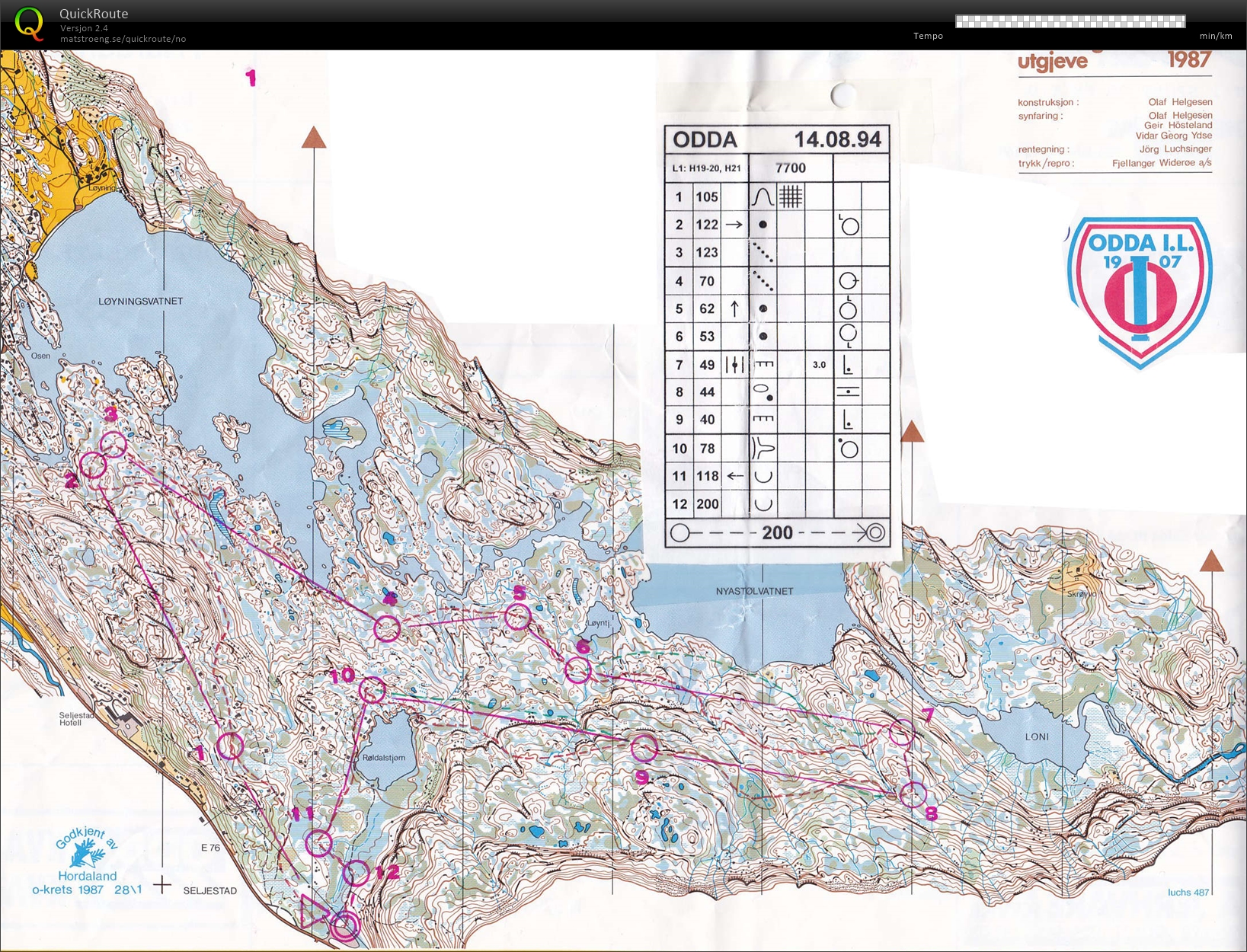The width and height of the screenshot is (1247, 952).
Task: Select control circle 6 on the map
Action: click(x=577, y=669)
